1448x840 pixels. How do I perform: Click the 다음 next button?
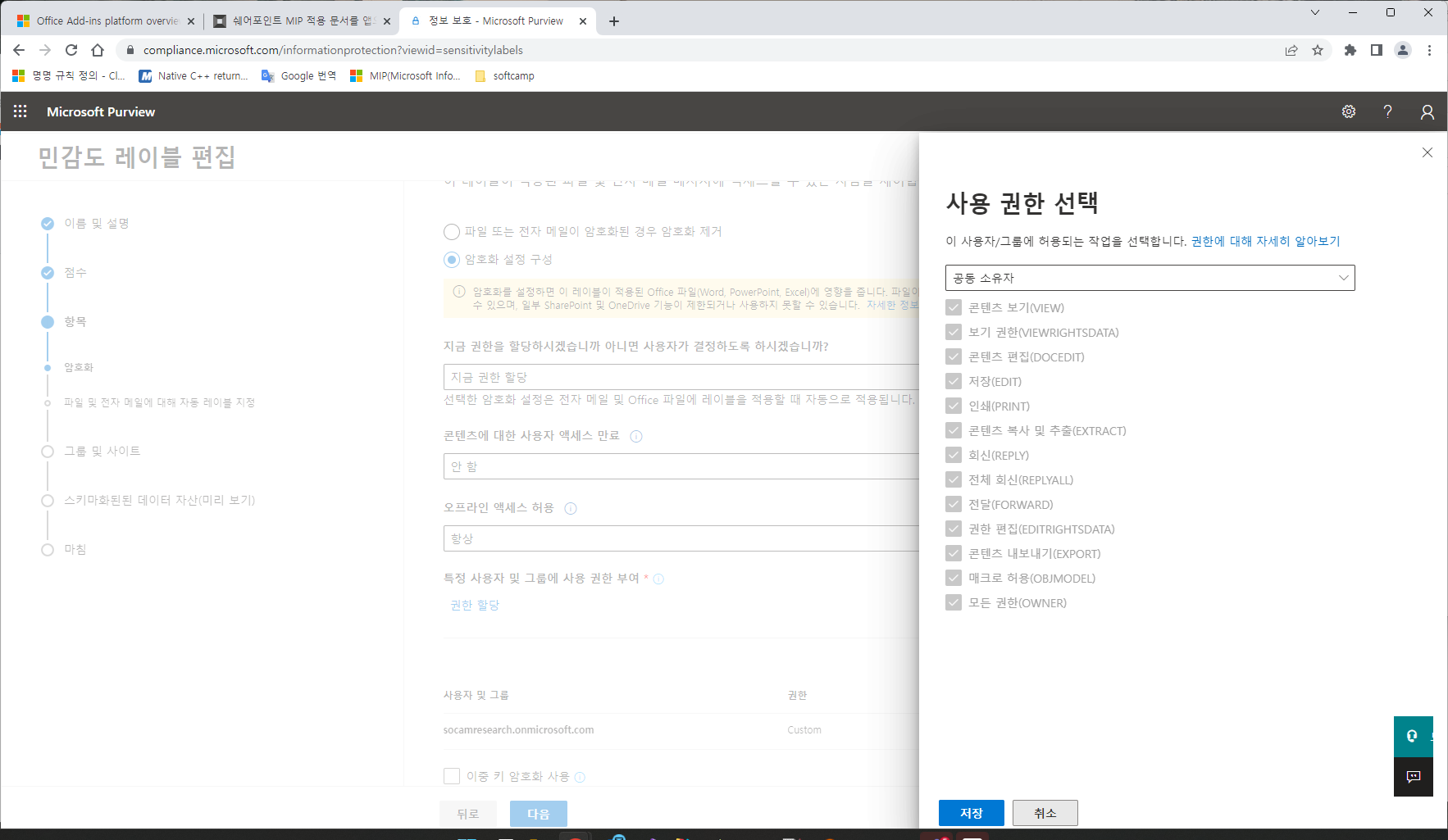tap(539, 814)
